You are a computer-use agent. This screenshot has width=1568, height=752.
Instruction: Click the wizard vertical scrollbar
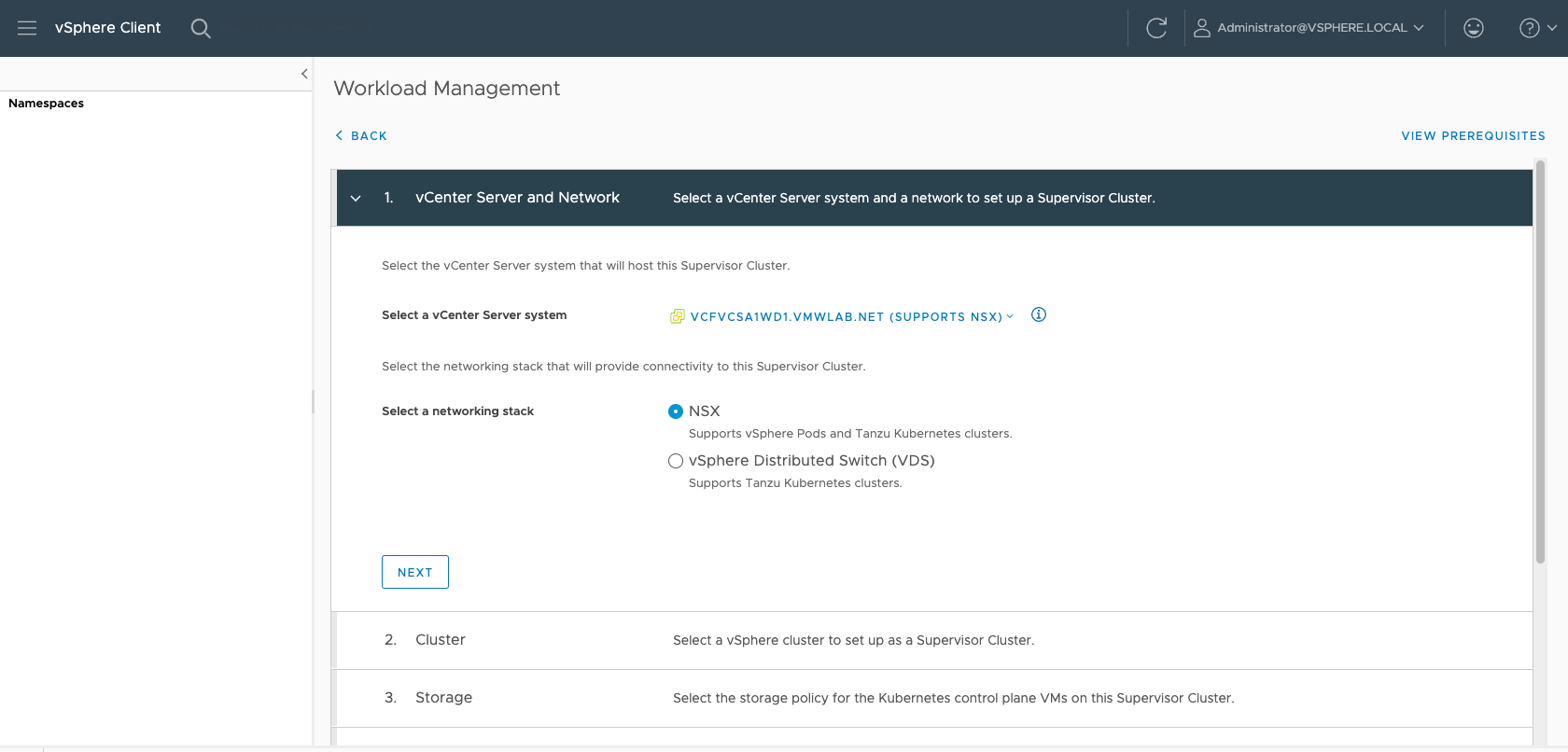(1540, 362)
